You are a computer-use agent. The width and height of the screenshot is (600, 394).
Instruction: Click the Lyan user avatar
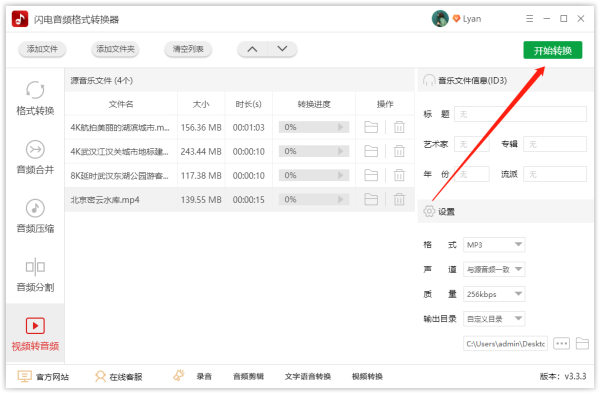pyautogui.click(x=440, y=18)
